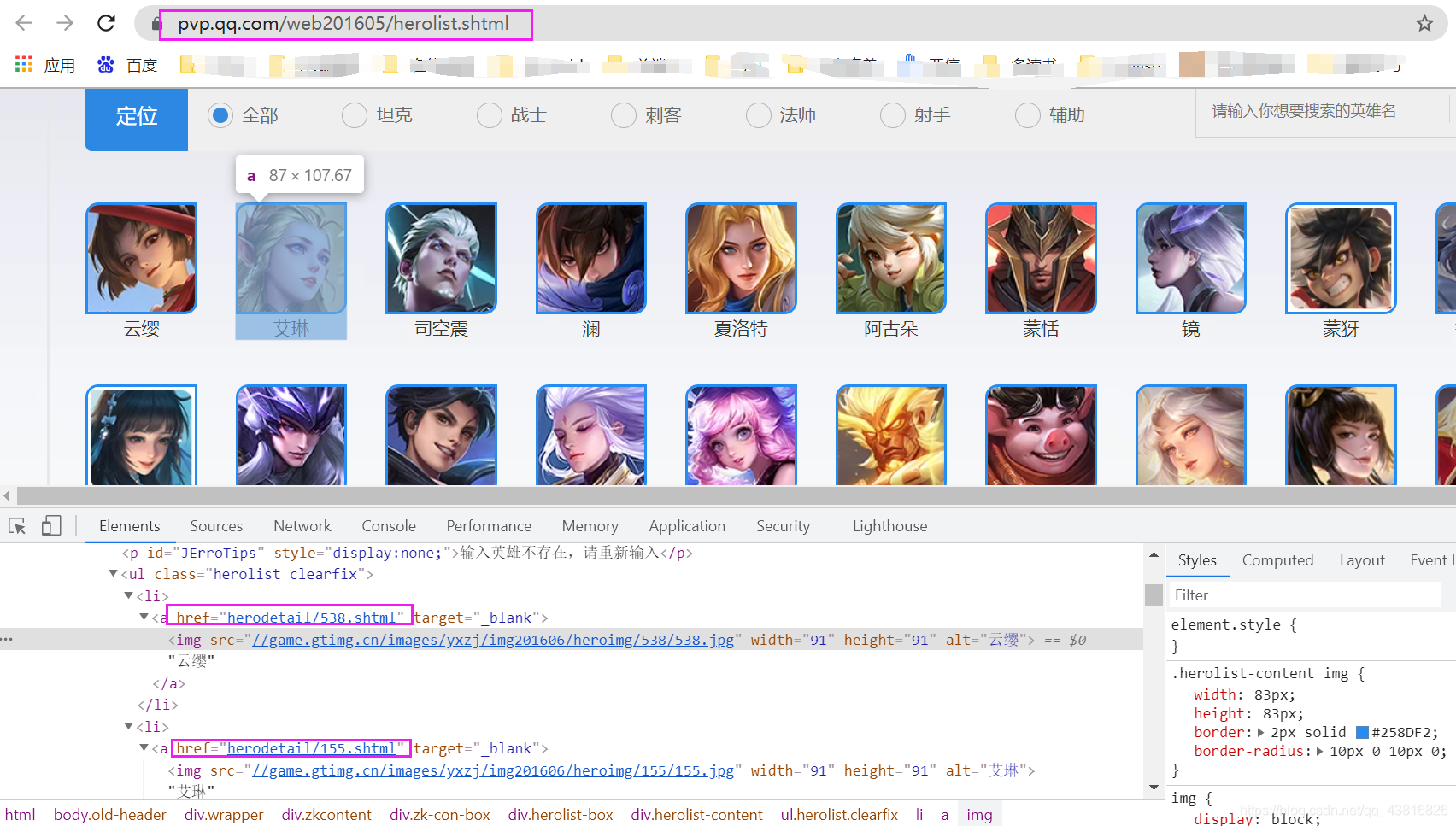The height and width of the screenshot is (826, 1456).
Task: Click the page horizontal scrollbar left arrow
Action: [x=7, y=495]
